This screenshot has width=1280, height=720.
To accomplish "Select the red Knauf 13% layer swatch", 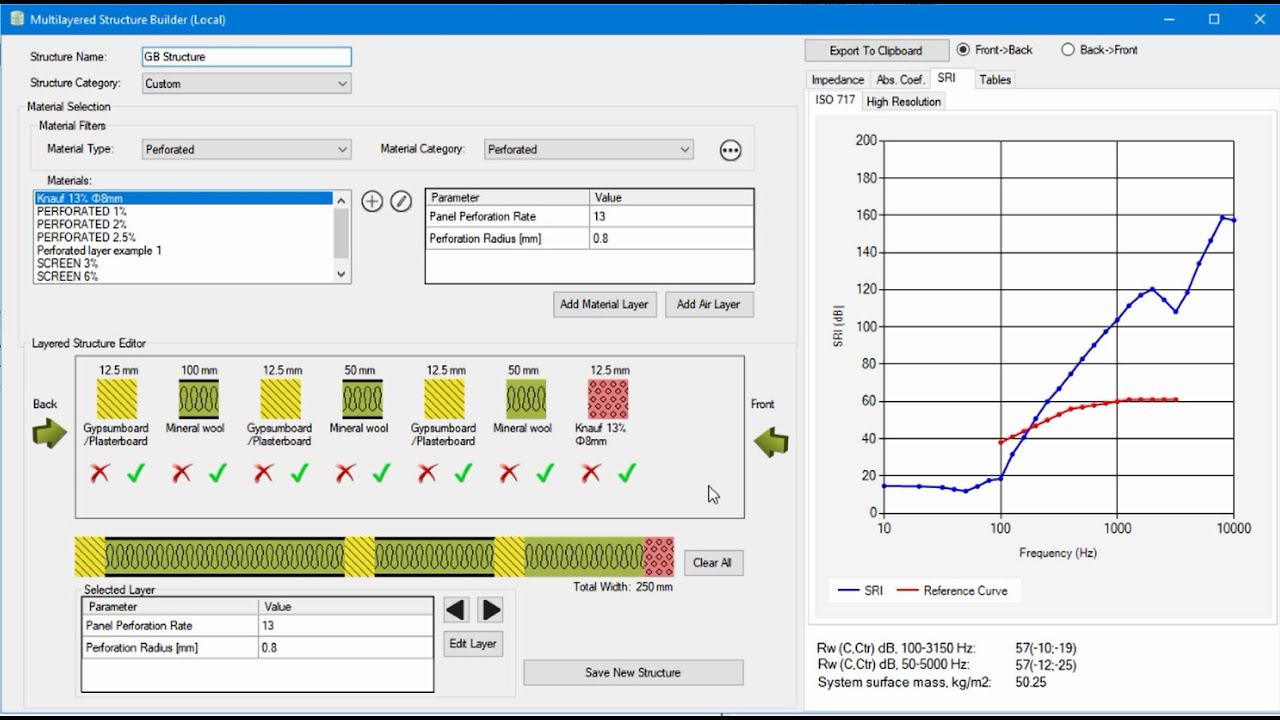I will coord(609,399).
